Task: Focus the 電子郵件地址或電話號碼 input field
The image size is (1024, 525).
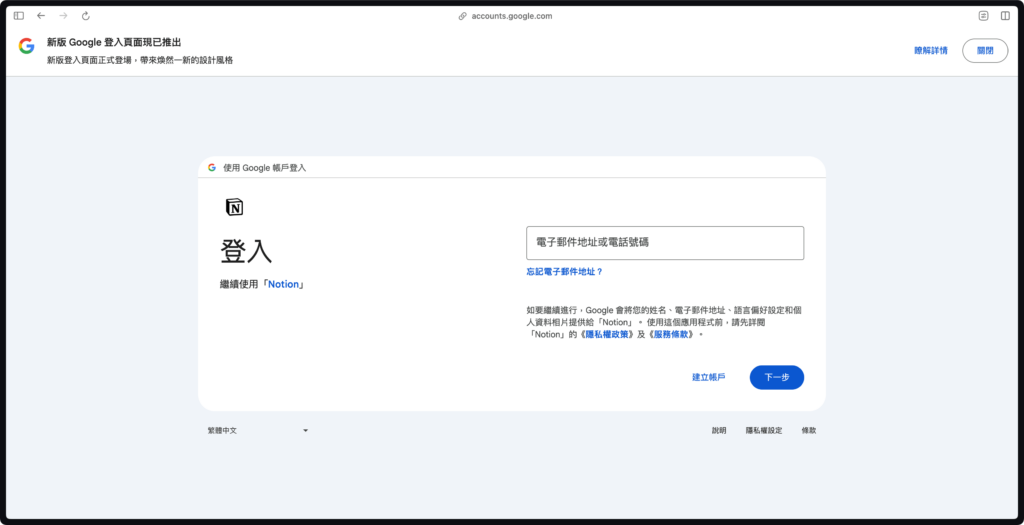Action: (665, 243)
